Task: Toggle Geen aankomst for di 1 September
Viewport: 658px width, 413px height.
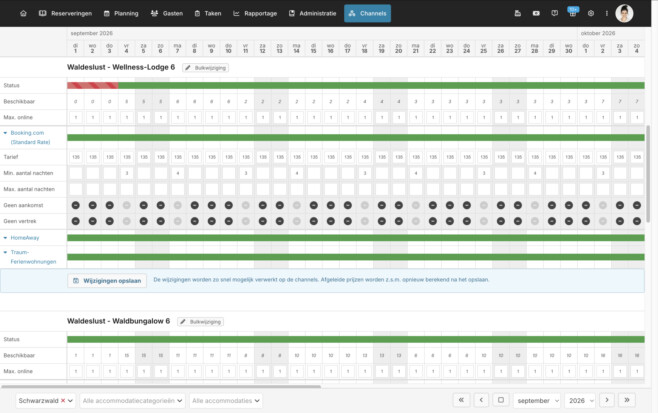Action: click(76, 205)
